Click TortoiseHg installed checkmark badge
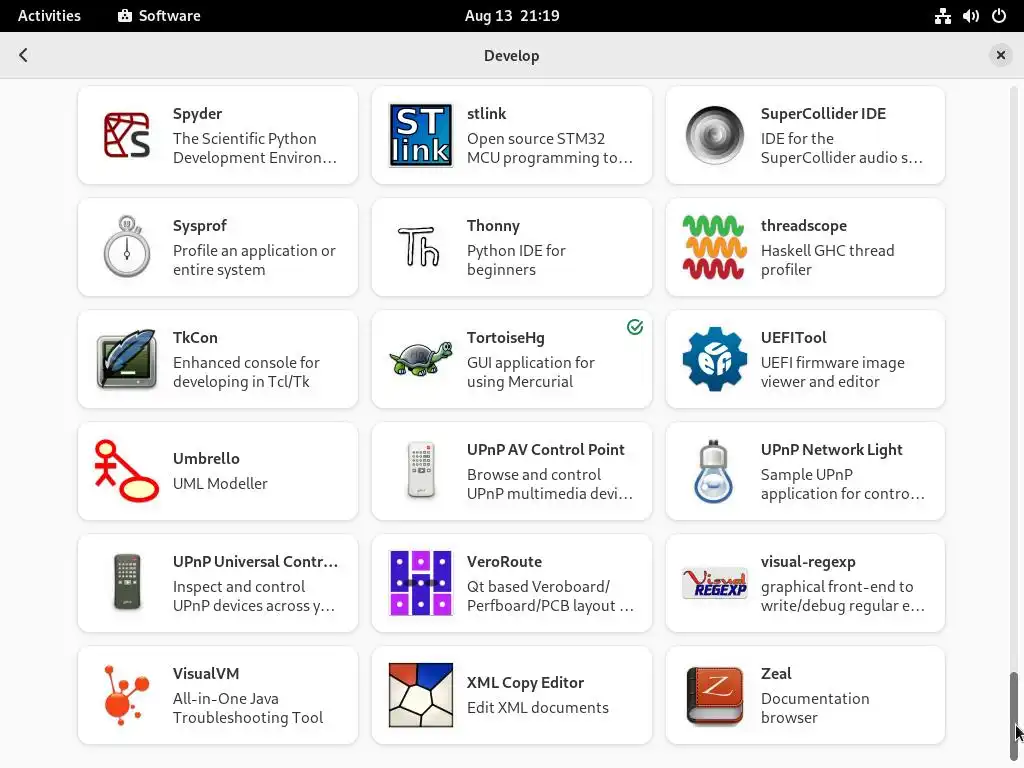The width and height of the screenshot is (1024, 768). [635, 327]
